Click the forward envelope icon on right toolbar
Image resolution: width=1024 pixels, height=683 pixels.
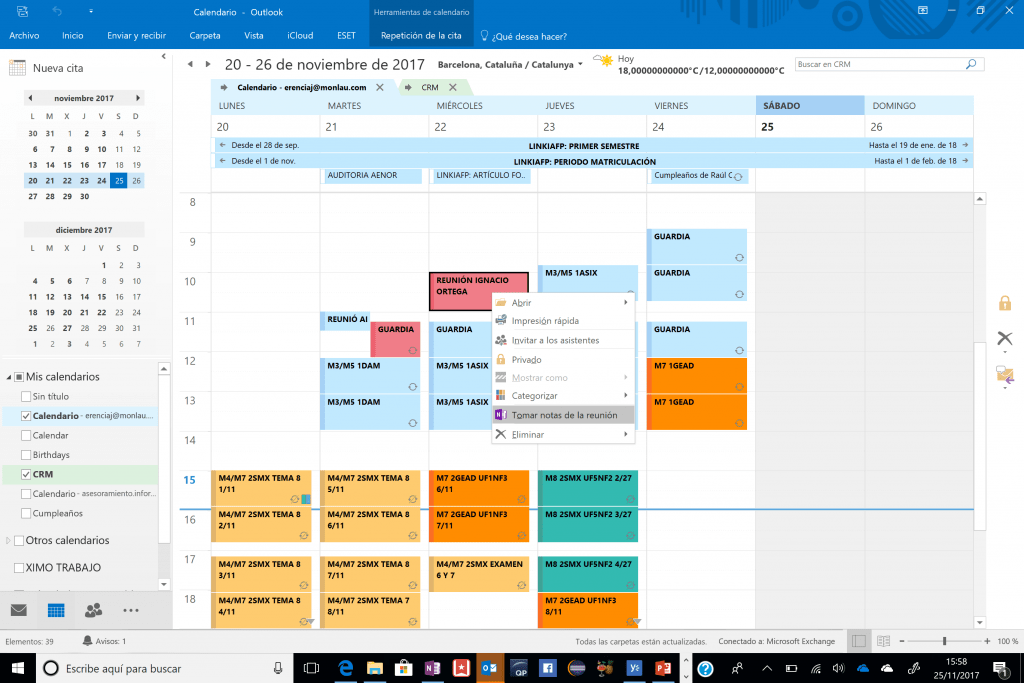[x=1004, y=375]
